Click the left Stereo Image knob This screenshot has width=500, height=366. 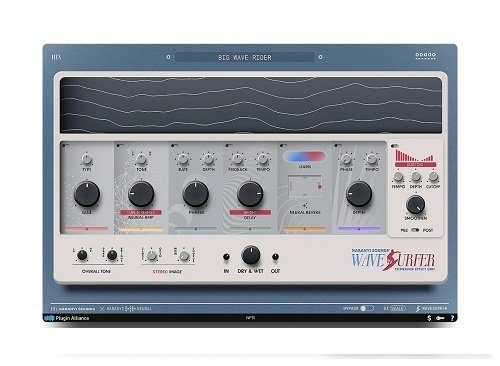(152, 256)
